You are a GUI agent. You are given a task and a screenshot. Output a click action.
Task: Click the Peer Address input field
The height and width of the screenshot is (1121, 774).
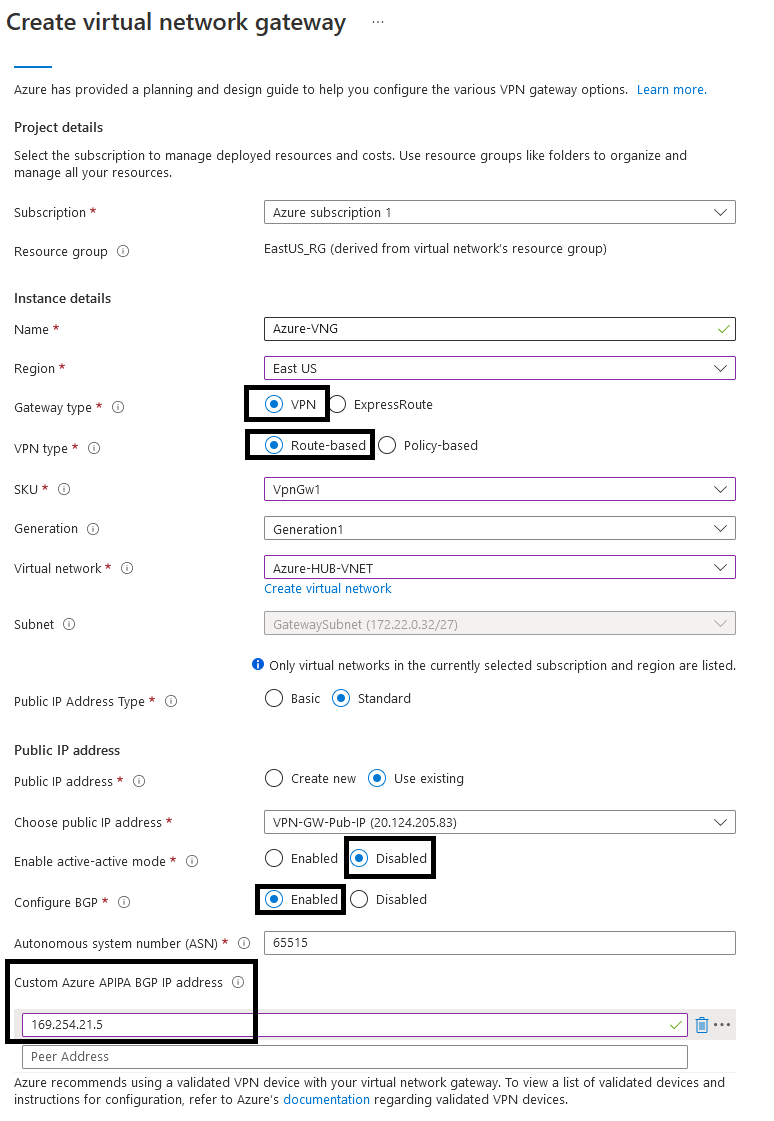[355, 1057]
